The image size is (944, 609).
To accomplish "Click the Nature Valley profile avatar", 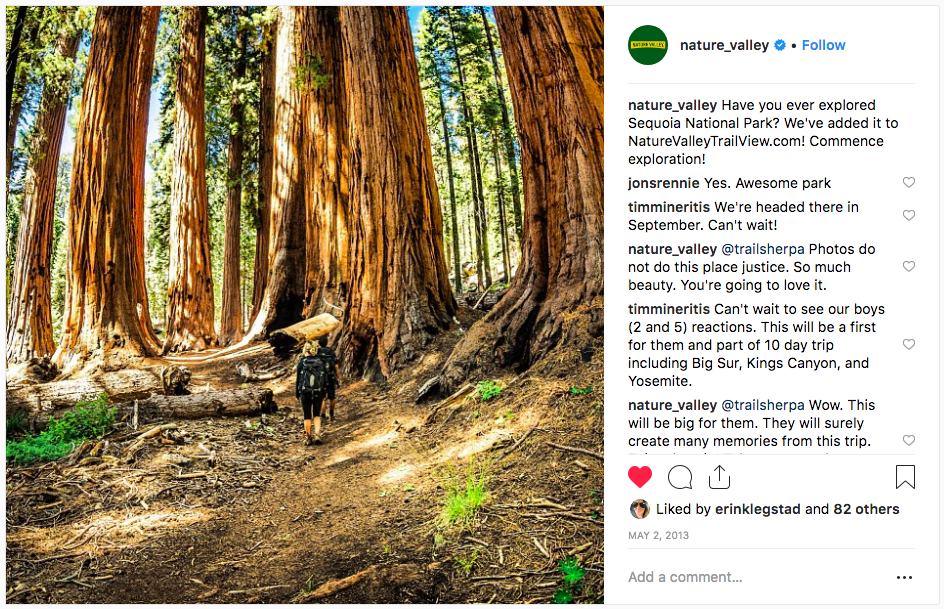I will (648, 45).
